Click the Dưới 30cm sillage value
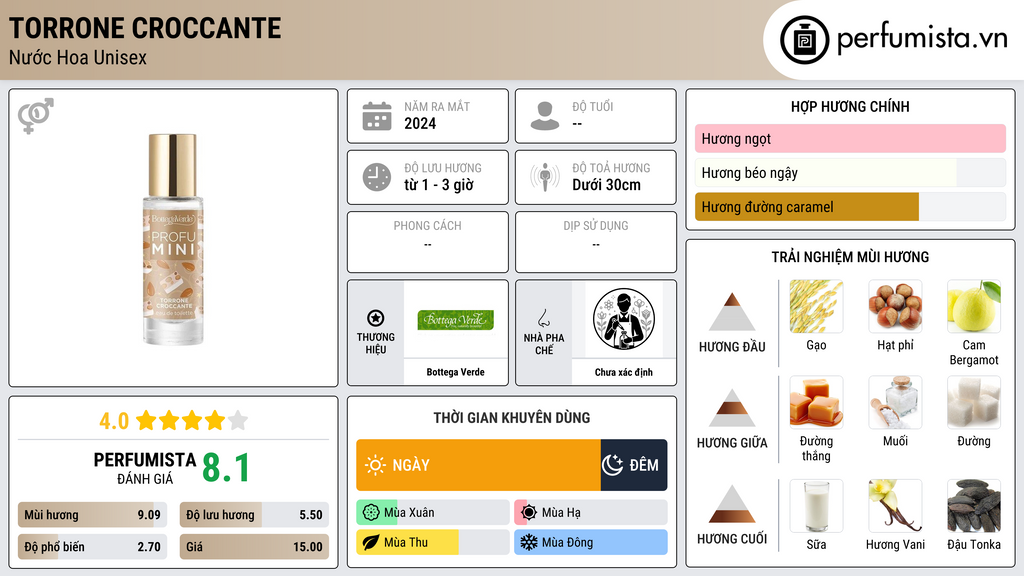 (x=607, y=185)
